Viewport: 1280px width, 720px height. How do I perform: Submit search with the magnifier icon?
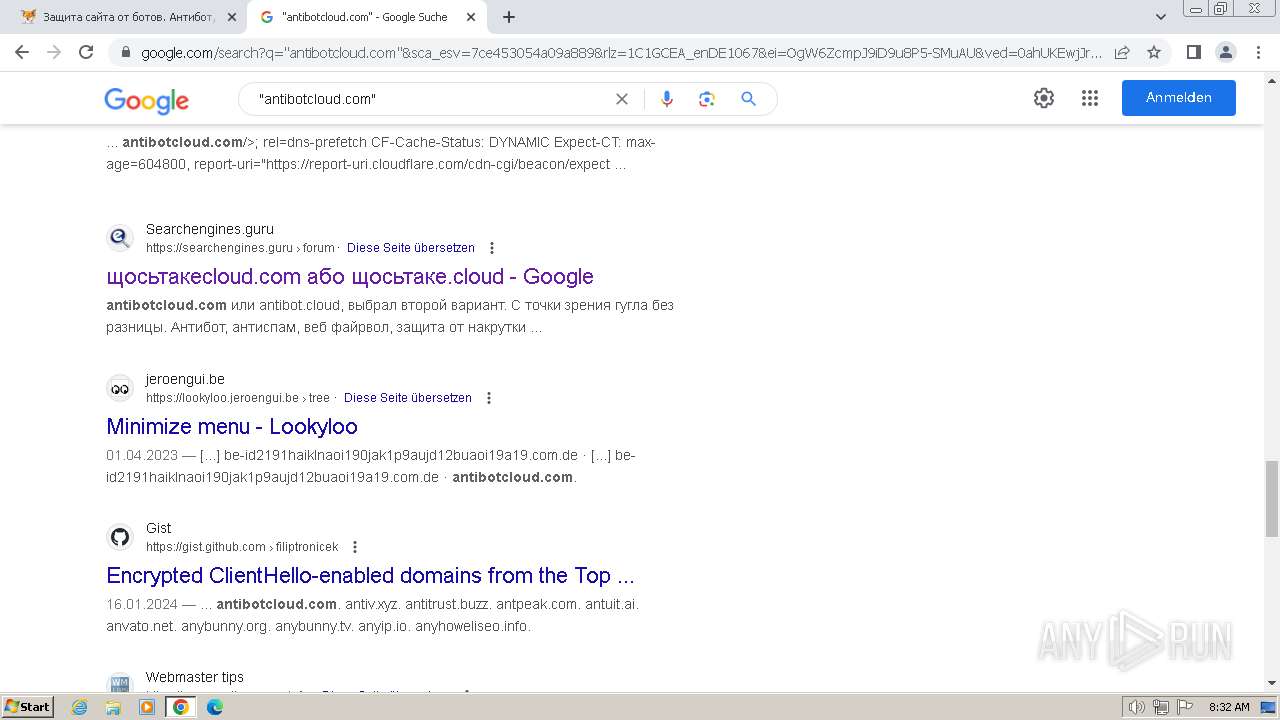[748, 99]
